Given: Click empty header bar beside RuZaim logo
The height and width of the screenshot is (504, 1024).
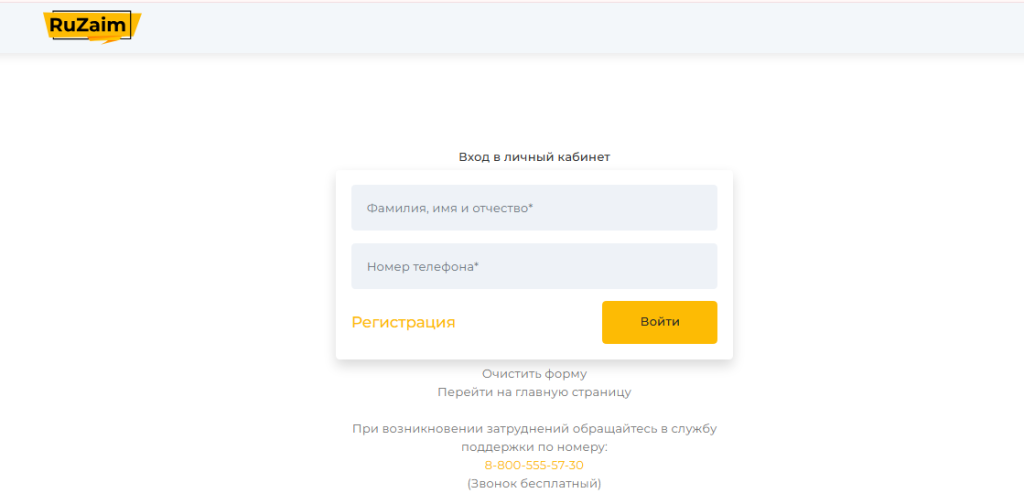Looking at the screenshot, I should [x=575, y=27].
